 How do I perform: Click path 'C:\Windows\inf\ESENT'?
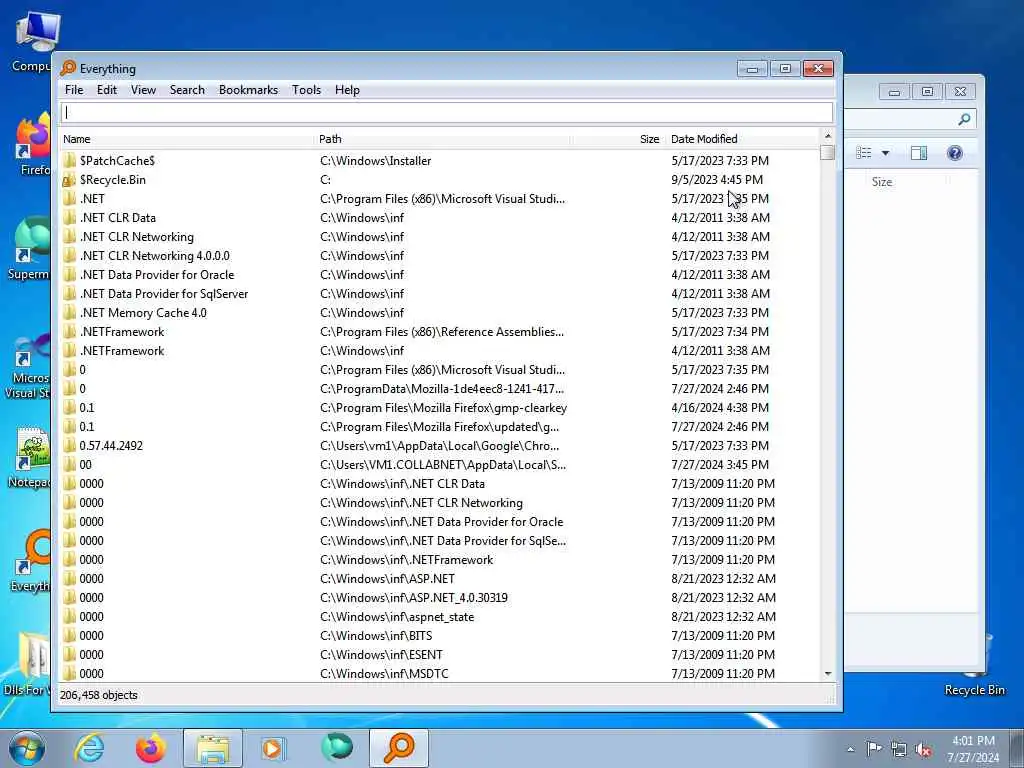coord(381,654)
